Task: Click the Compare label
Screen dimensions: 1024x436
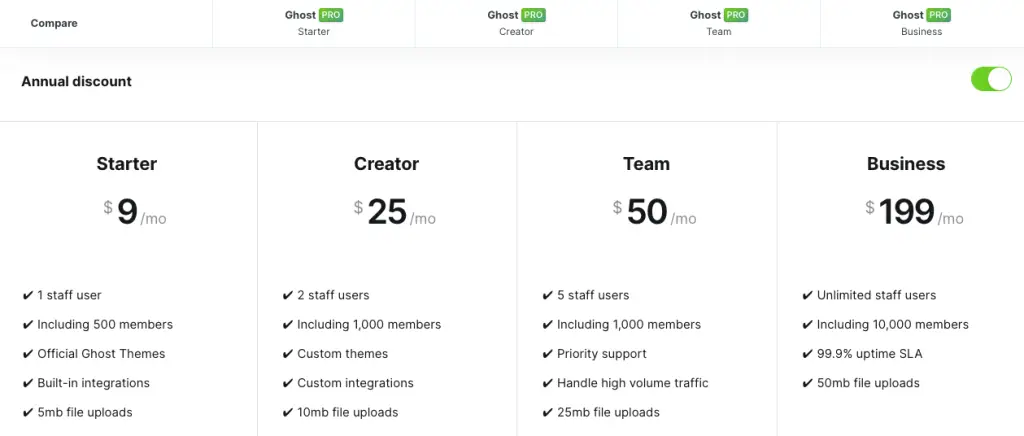Action: (x=54, y=23)
